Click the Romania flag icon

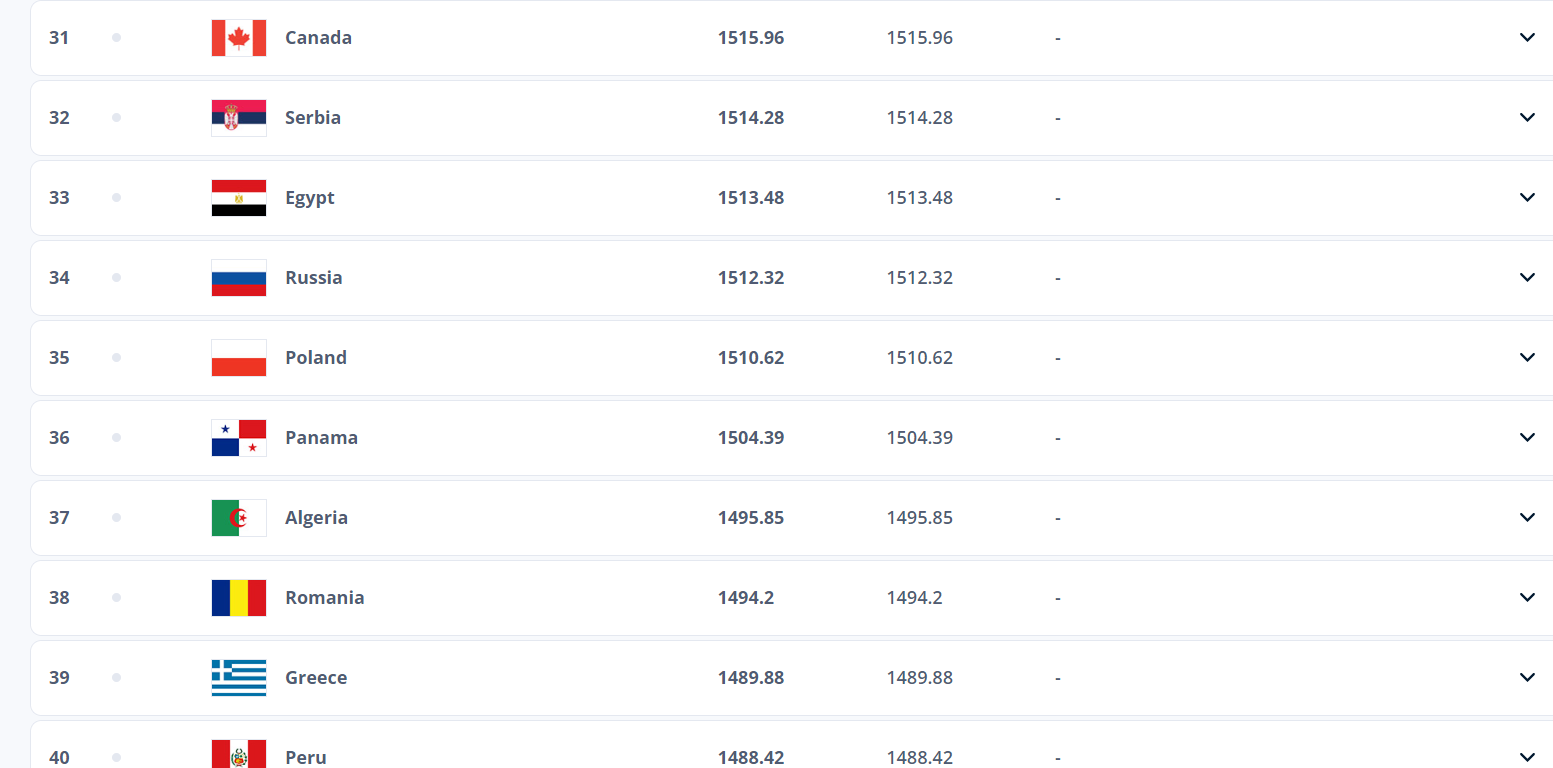click(x=239, y=598)
